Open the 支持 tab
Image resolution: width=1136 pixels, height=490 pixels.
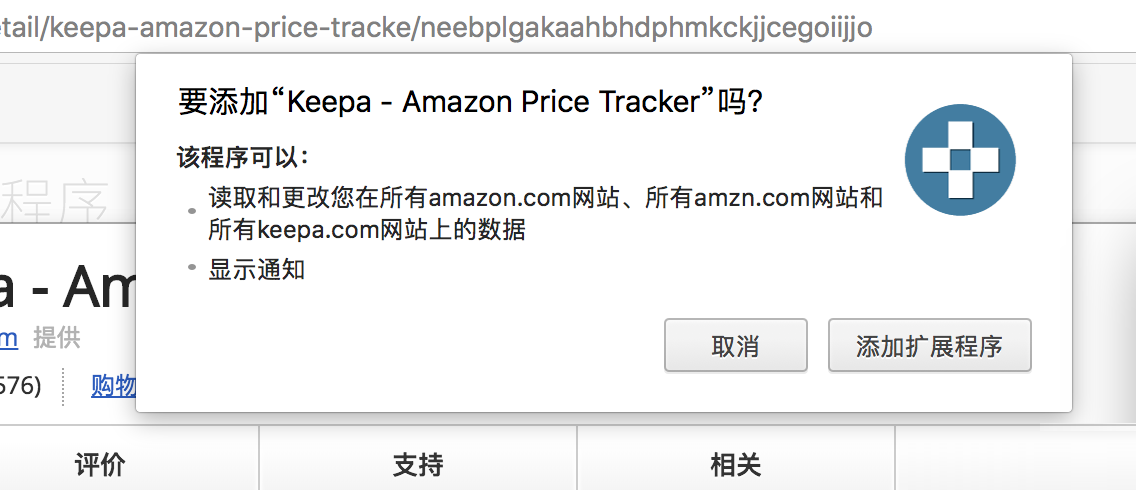tap(418, 465)
